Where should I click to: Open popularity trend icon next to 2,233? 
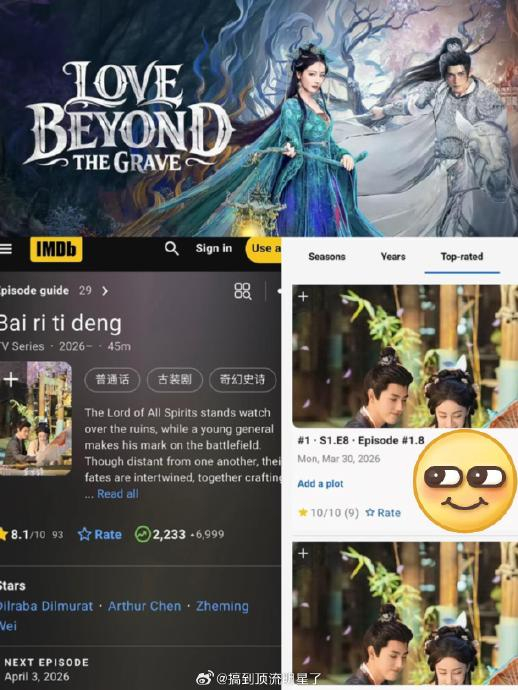(143, 534)
